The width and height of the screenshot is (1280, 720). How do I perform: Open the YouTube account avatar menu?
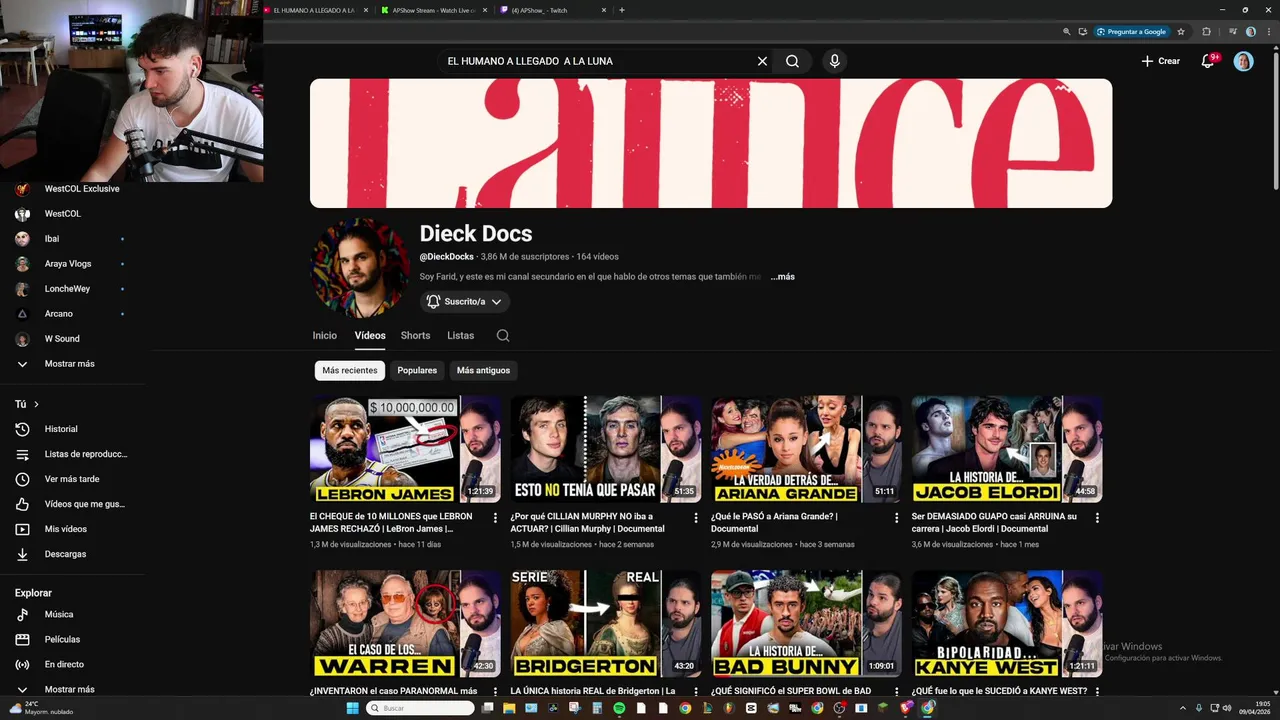point(1243,61)
